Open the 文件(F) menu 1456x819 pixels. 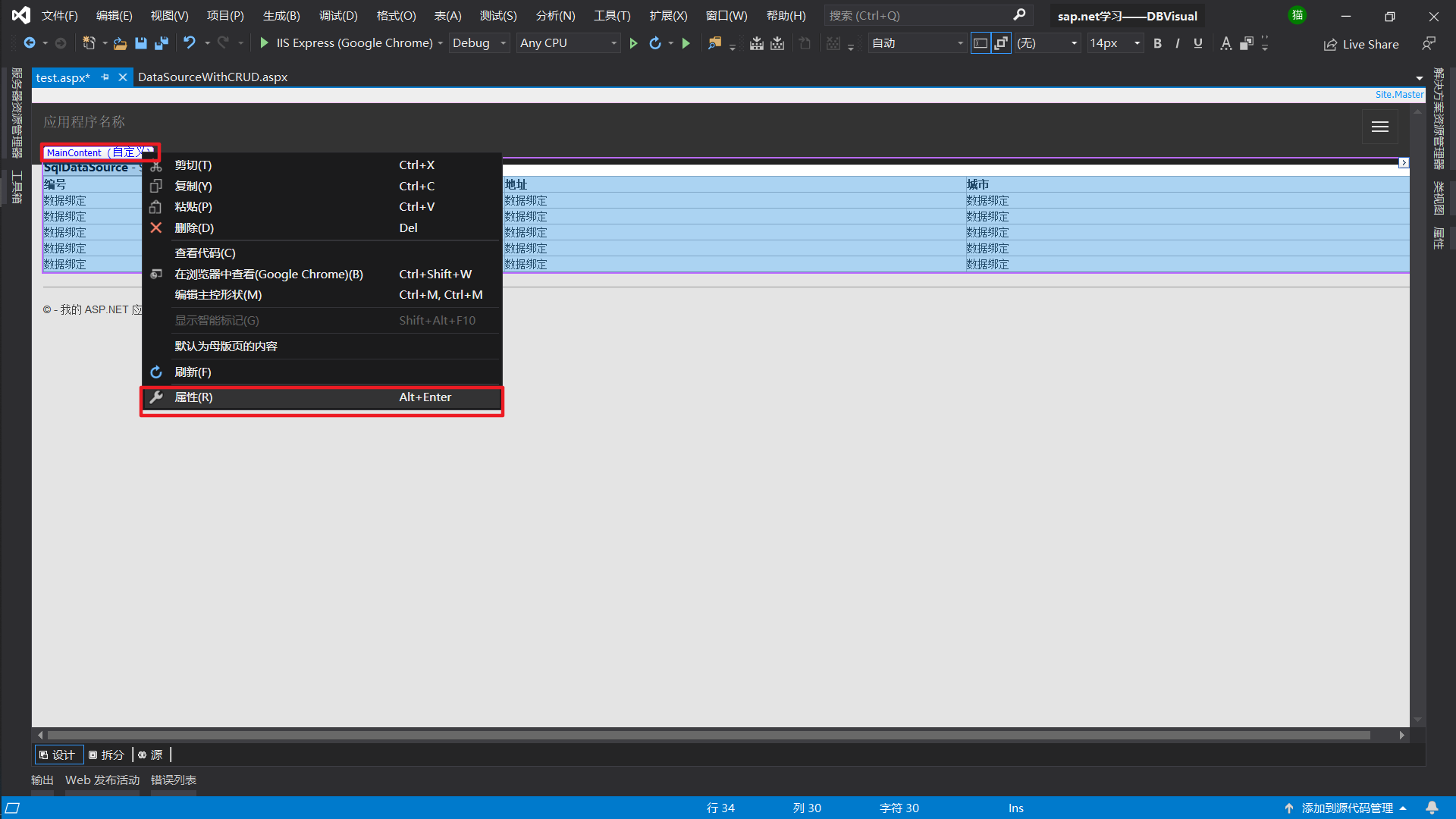point(60,16)
